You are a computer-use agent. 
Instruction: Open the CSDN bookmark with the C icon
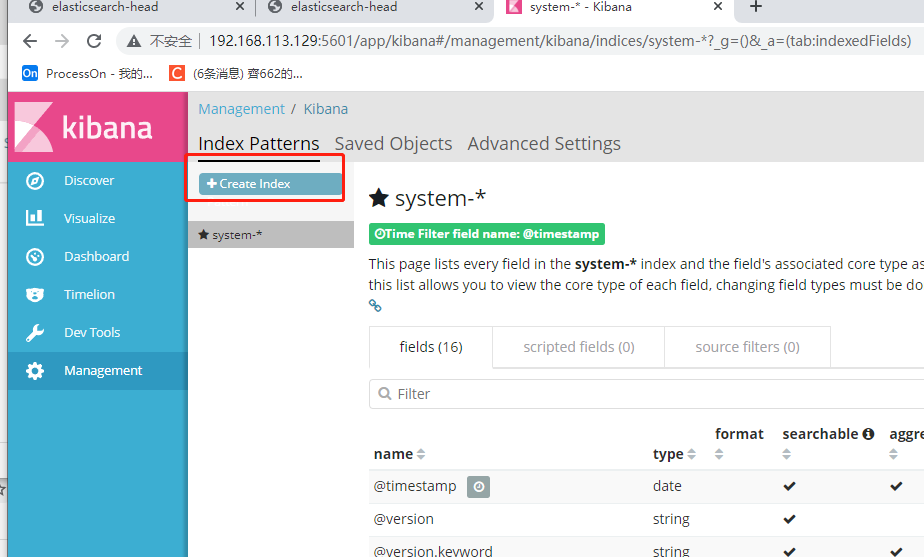(x=236, y=73)
